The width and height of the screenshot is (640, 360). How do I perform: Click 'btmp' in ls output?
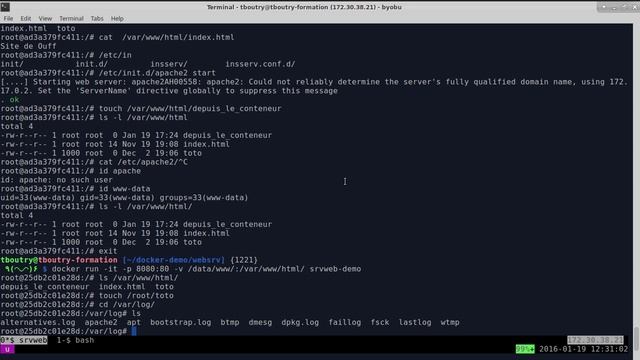click(x=230, y=322)
